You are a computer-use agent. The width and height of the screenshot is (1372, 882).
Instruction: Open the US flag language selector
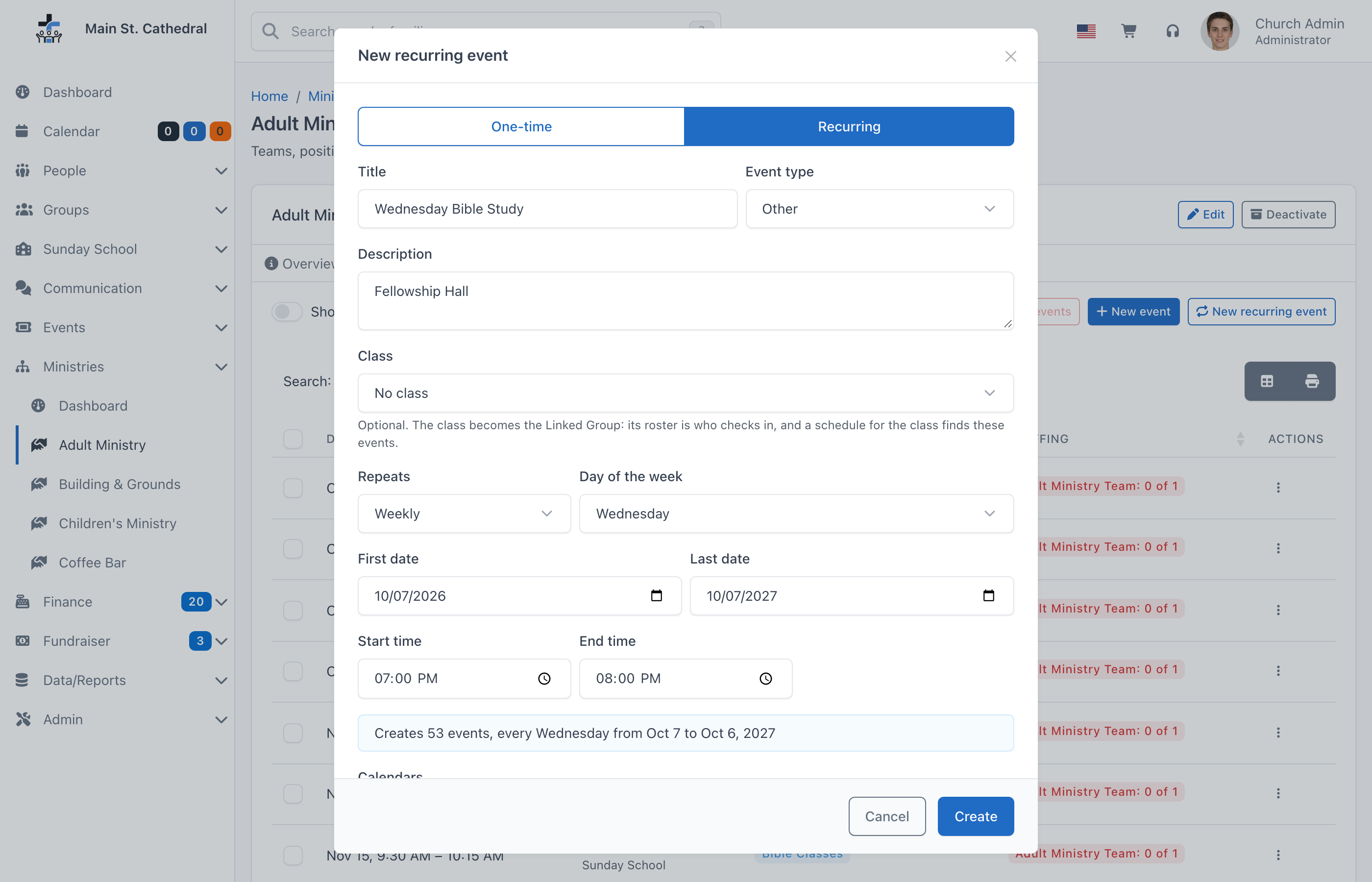pos(1086,31)
